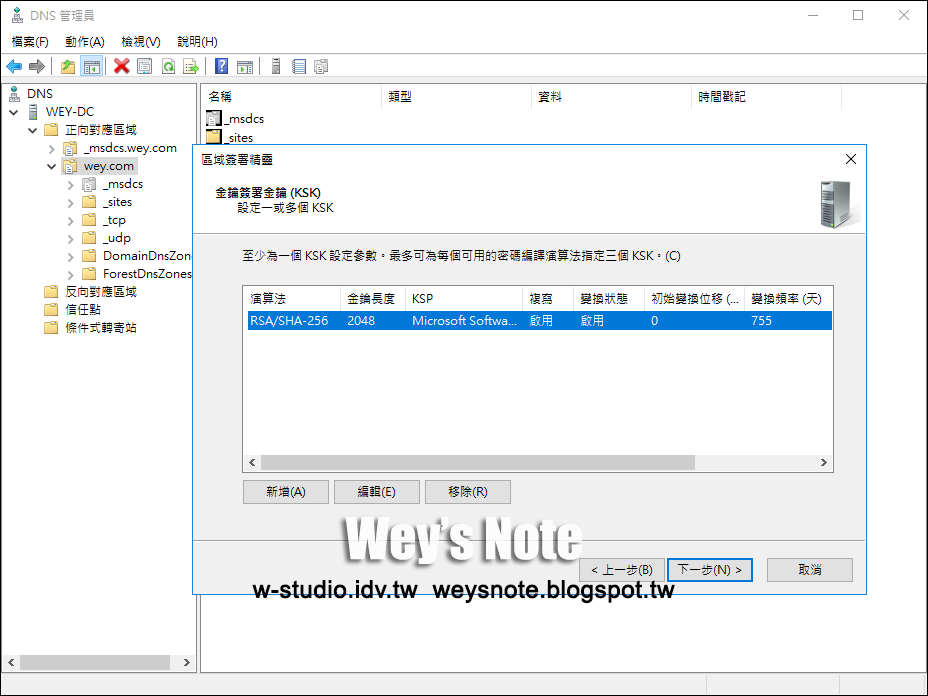
Task: Click the 變換頻率 (天) column header
Action: (788, 299)
